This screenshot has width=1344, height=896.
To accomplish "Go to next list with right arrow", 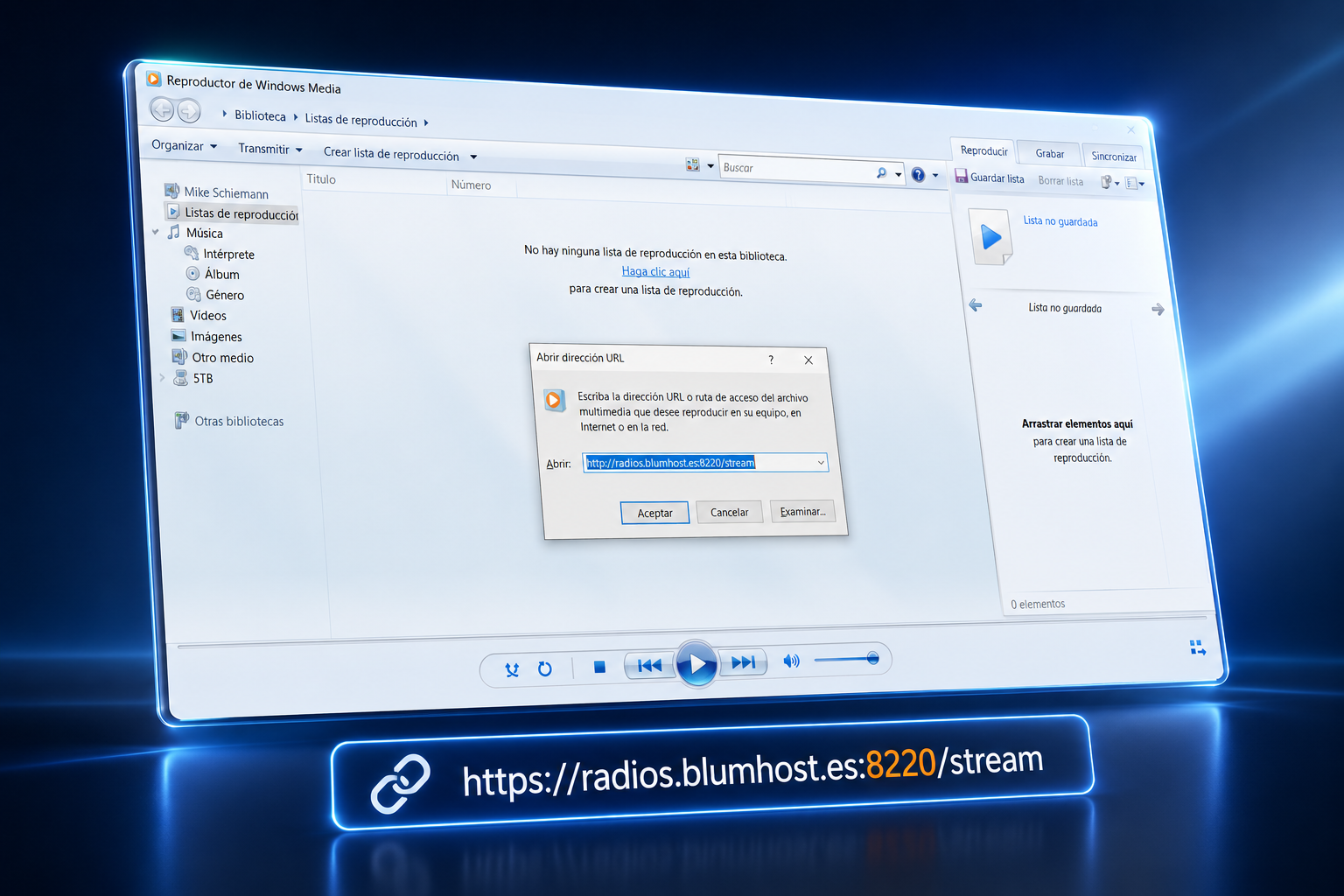I will click(x=1158, y=310).
